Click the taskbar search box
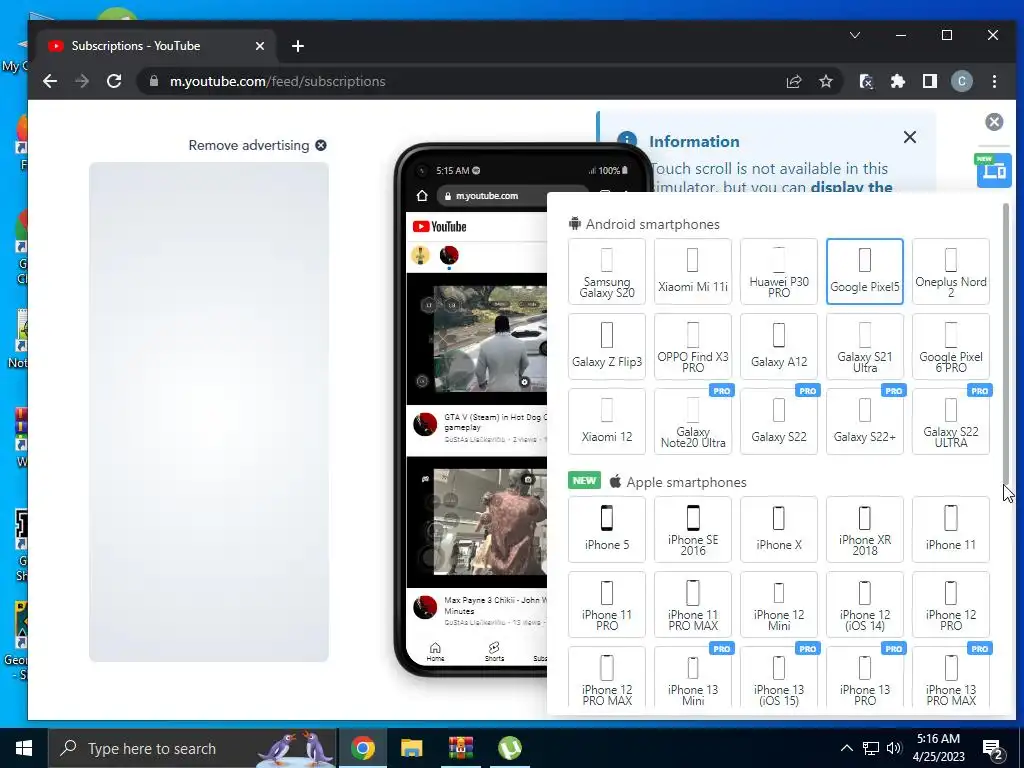This screenshot has width=1024, height=768. [192, 748]
